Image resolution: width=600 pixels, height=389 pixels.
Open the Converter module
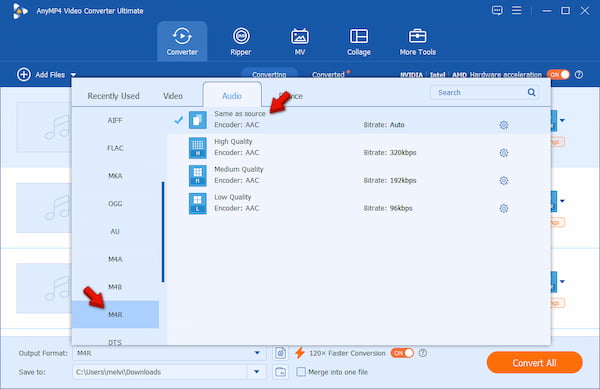click(182, 41)
